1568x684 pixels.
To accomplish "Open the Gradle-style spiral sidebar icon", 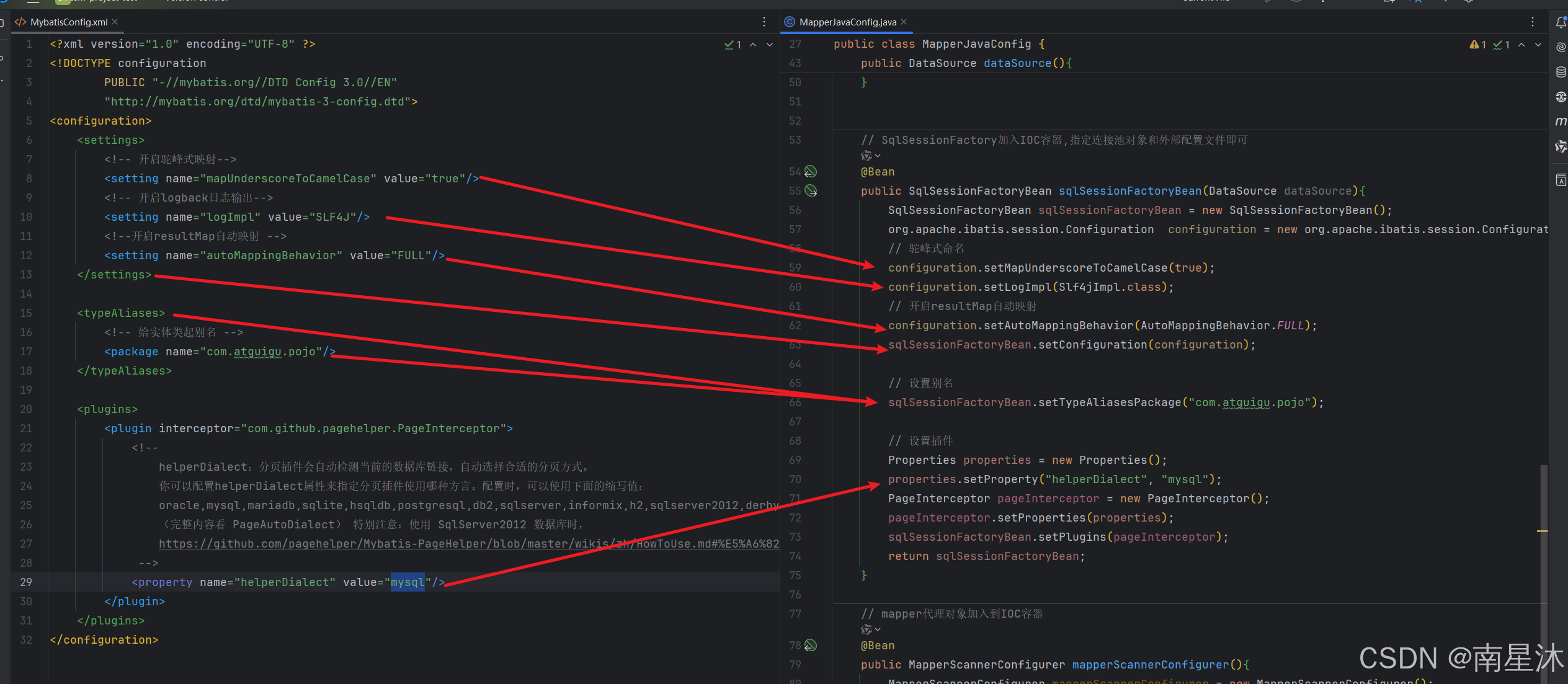I will pyautogui.click(x=1561, y=47).
